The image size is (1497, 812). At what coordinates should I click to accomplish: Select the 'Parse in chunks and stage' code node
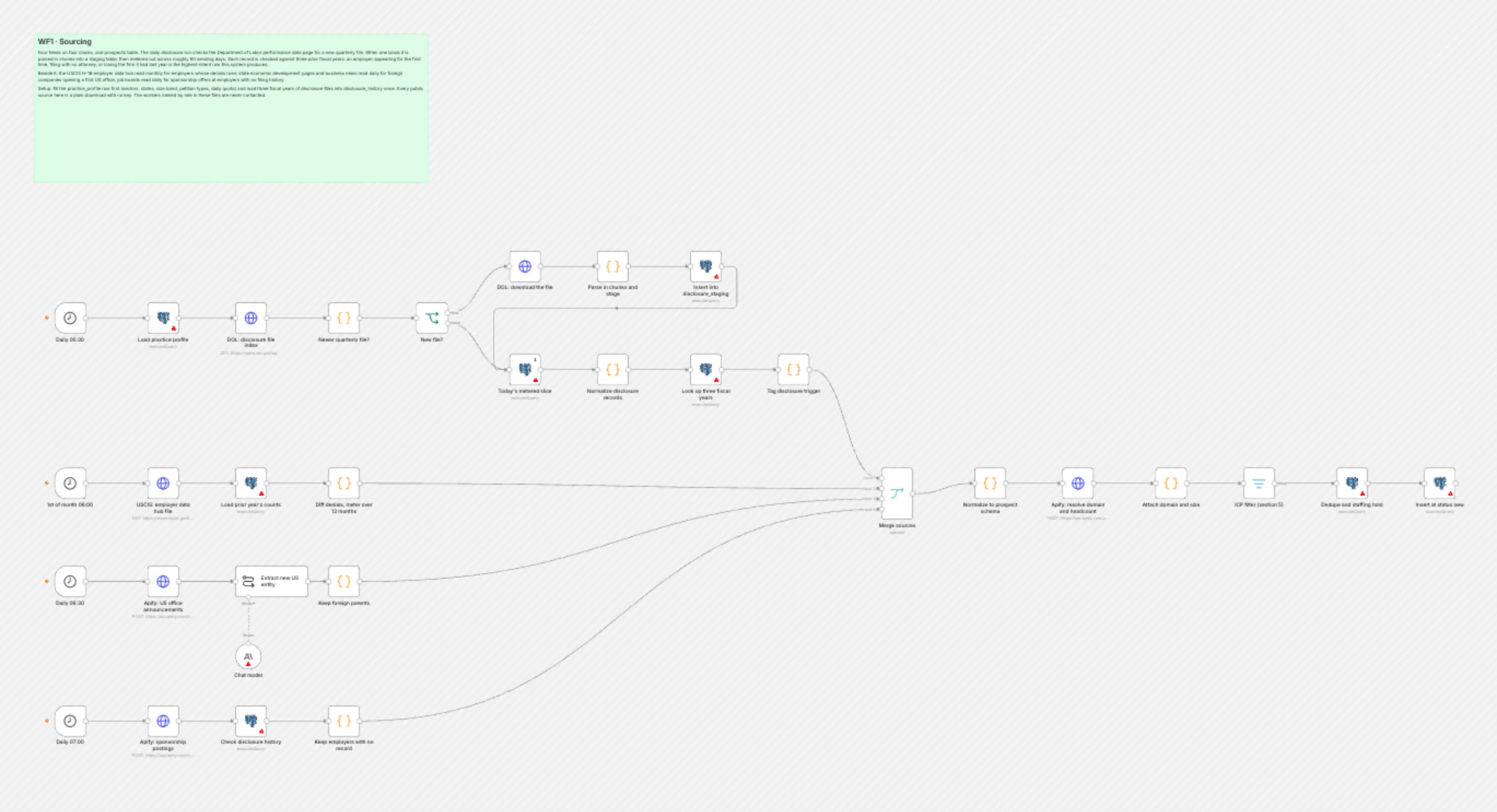(612, 267)
